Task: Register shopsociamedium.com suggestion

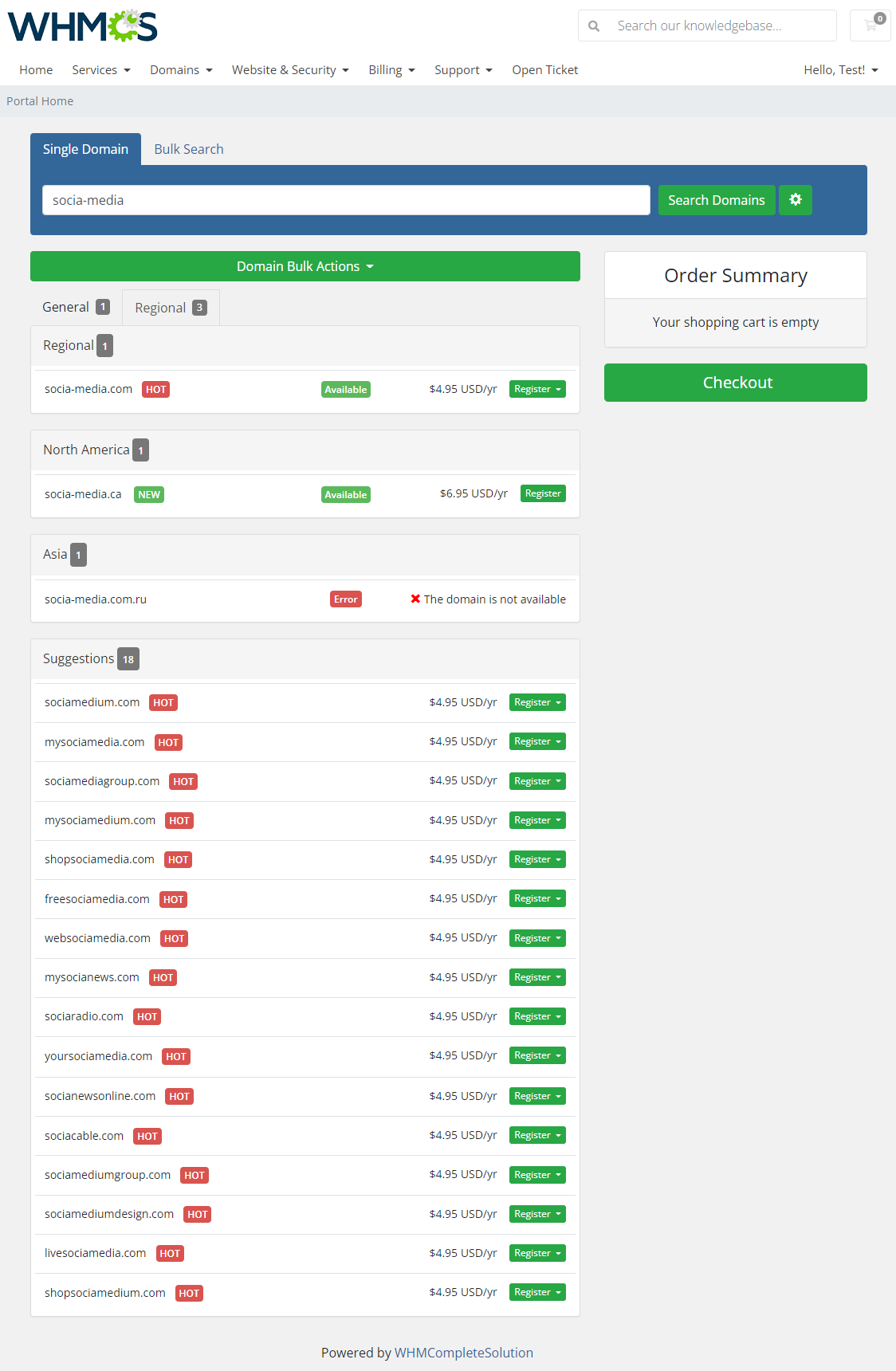Action: click(537, 1292)
